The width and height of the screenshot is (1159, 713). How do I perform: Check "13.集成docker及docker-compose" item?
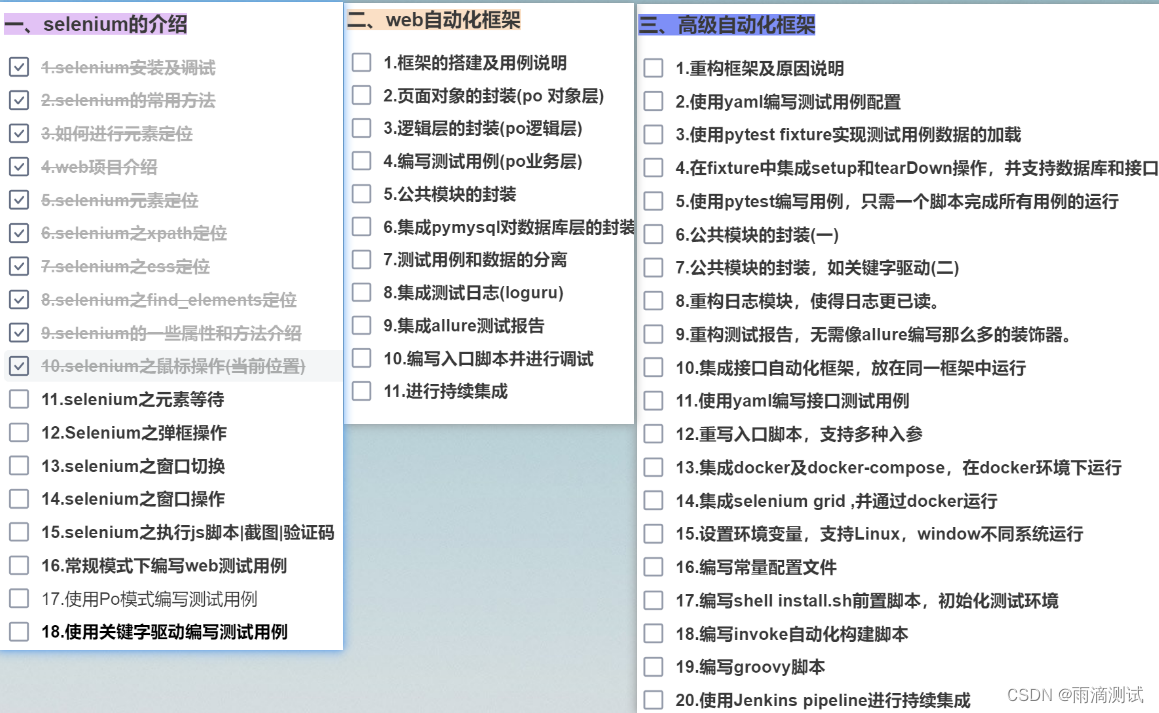click(x=654, y=467)
